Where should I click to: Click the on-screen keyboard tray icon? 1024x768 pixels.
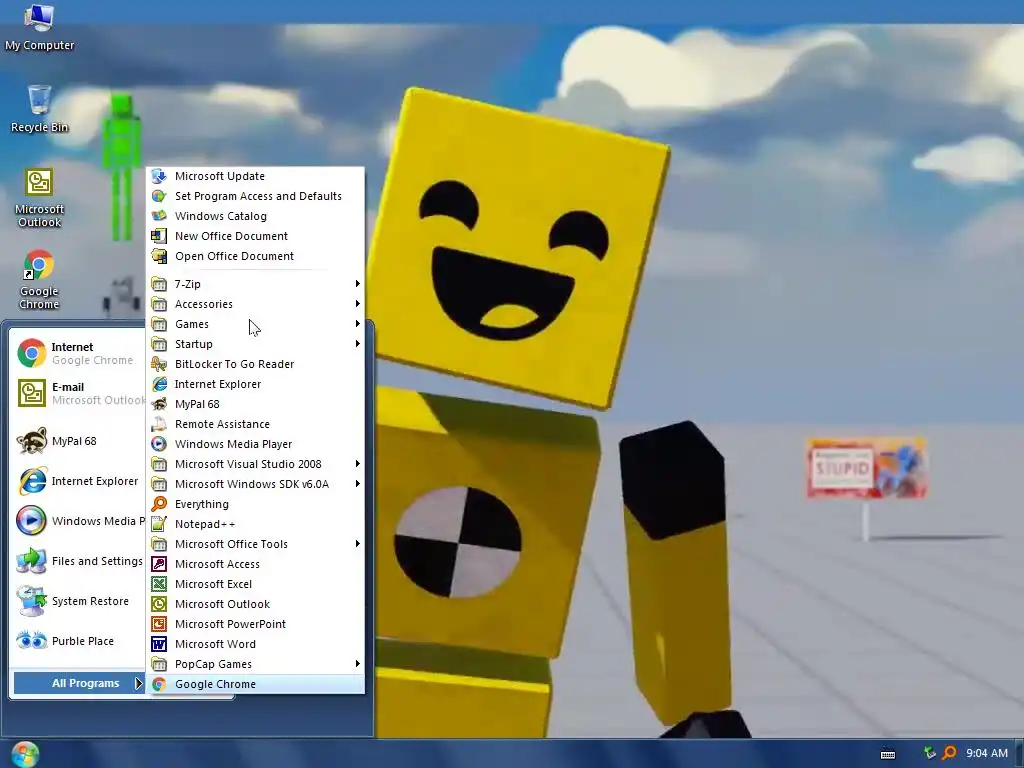click(x=888, y=754)
